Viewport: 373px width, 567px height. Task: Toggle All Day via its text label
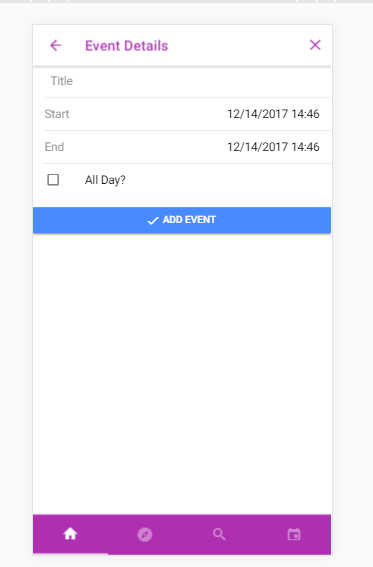tap(105, 180)
